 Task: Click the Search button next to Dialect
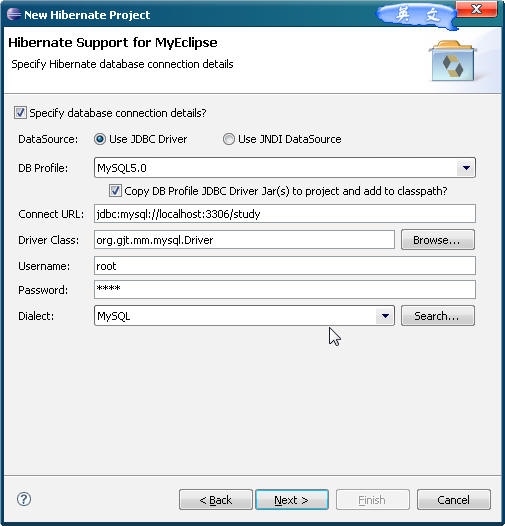[x=438, y=316]
